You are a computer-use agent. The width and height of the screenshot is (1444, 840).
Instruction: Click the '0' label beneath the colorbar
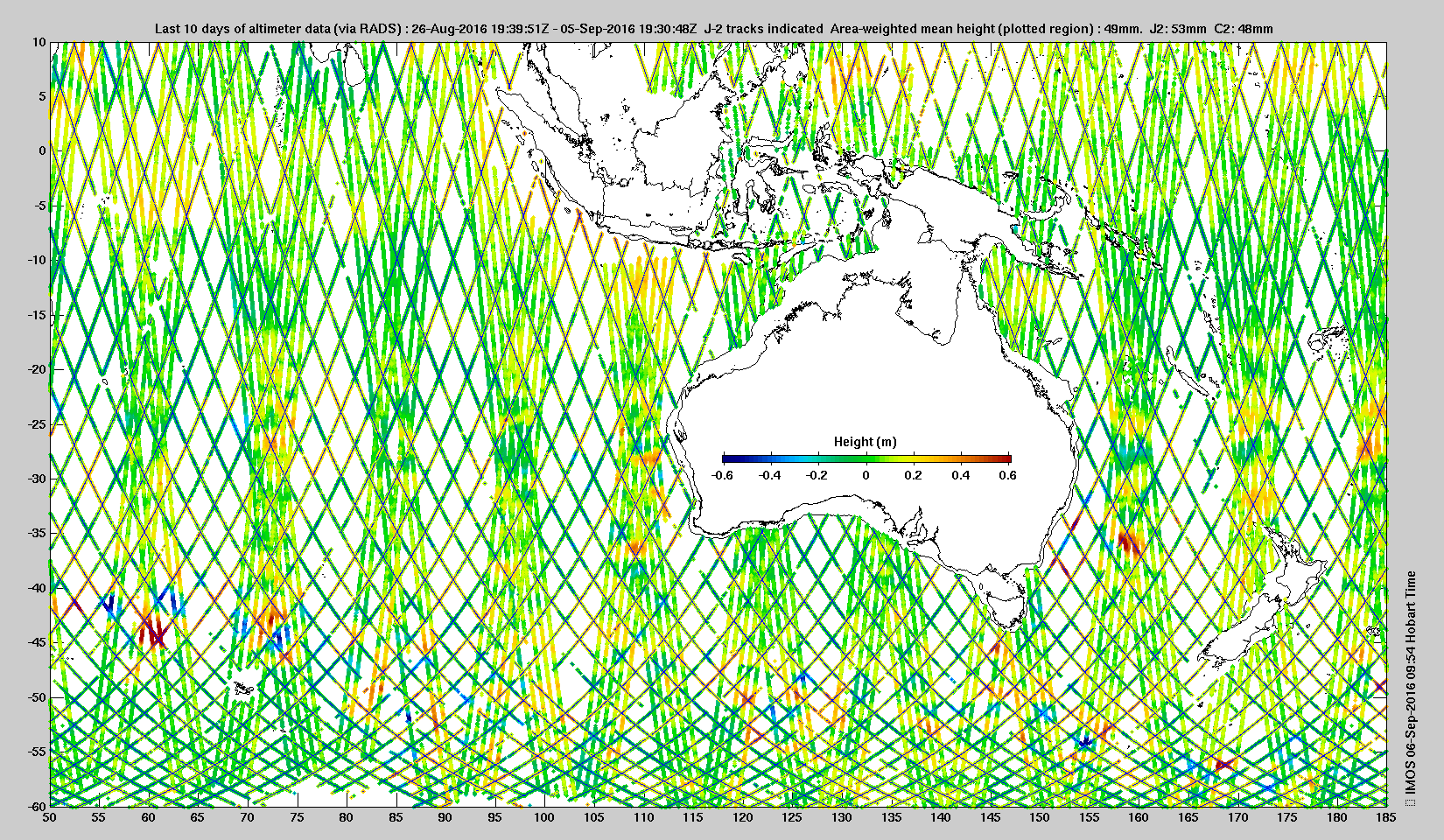pos(866,475)
